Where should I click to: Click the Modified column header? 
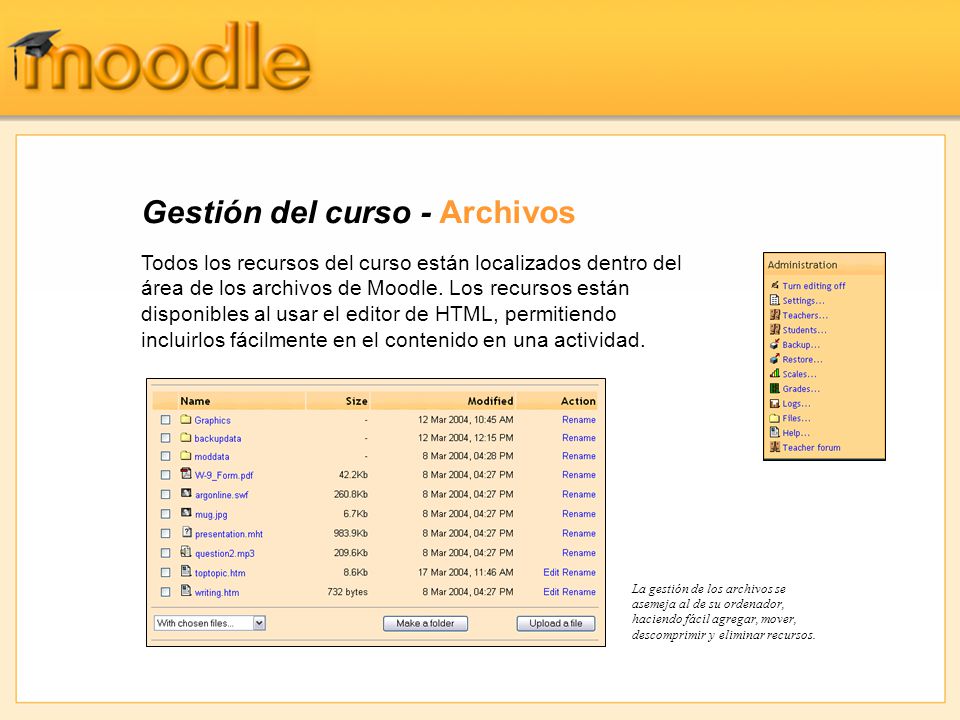coord(490,401)
